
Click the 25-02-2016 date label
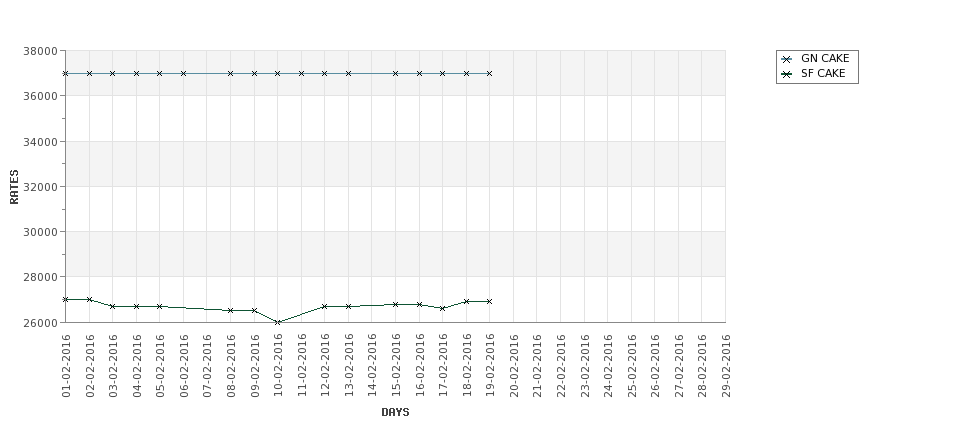pyautogui.click(x=632, y=366)
